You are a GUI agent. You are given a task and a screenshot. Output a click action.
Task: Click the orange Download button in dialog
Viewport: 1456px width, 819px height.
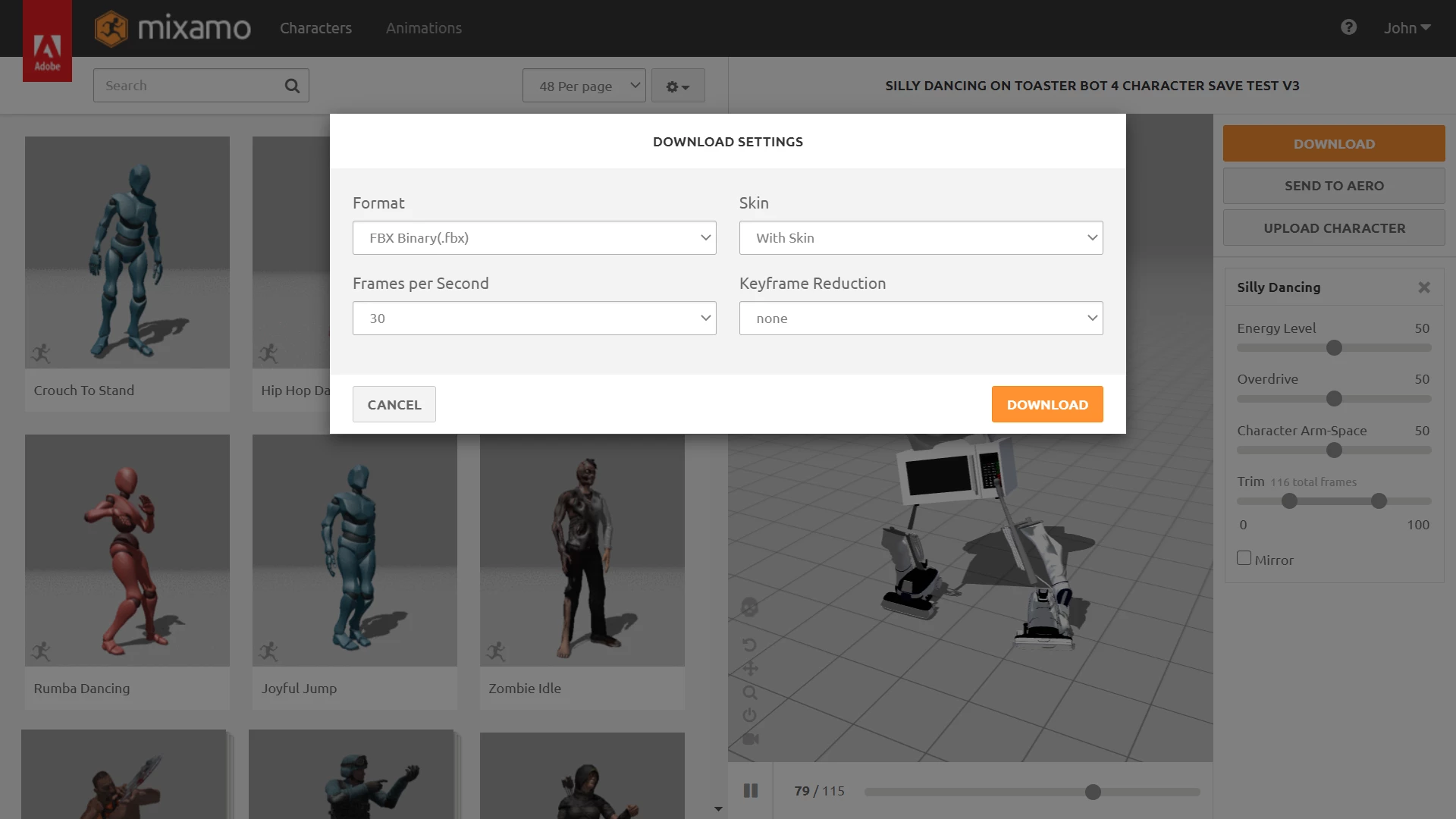[x=1046, y=404]
